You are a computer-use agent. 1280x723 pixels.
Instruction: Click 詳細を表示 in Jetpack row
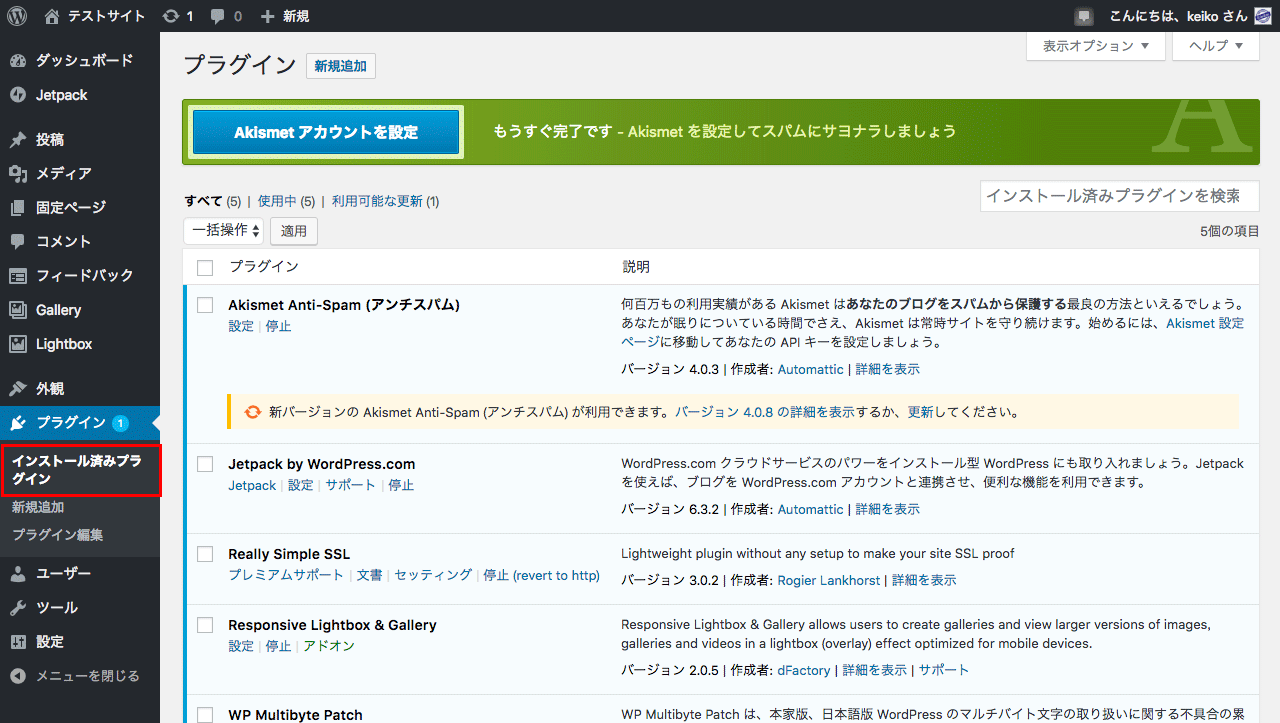pyautogui.click(x=888, y=509)
